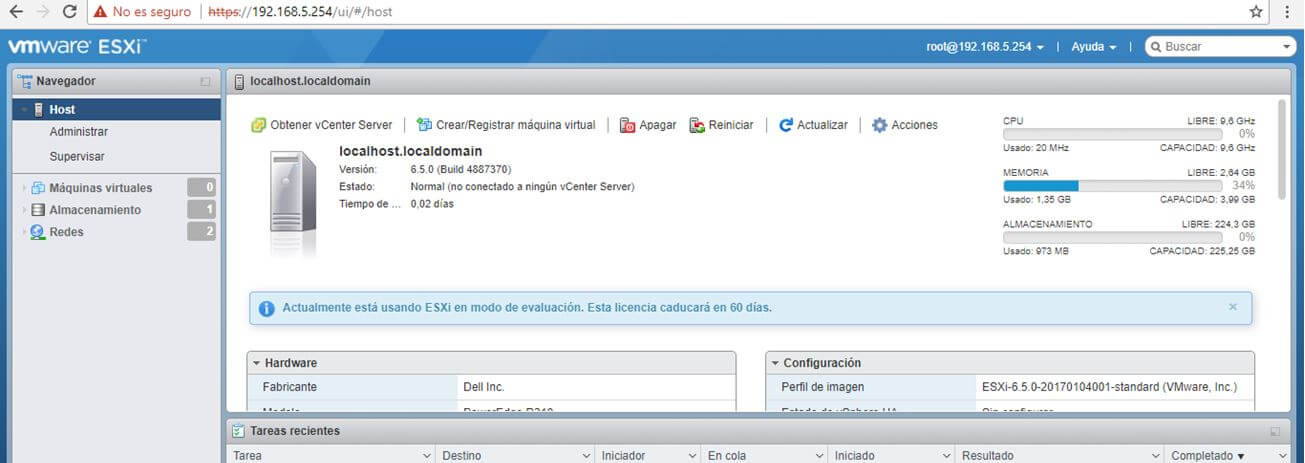Click Tareas recientes panel icon
The width and height of the screenshot is (1305, 463).
[x=238, y=431]
